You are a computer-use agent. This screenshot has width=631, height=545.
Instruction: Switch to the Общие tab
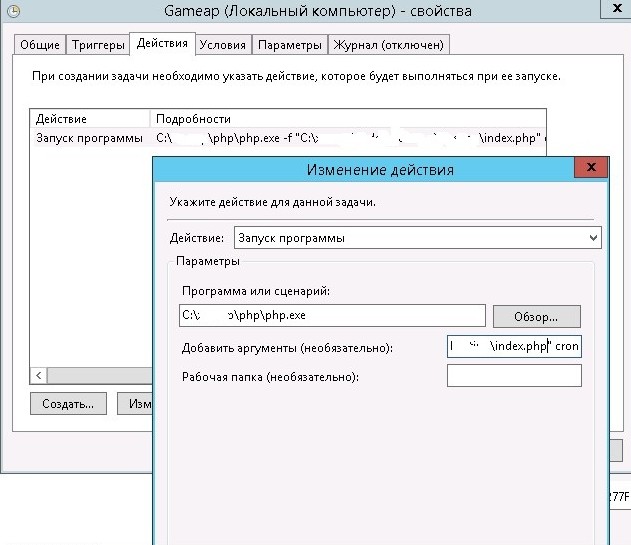(40, 45)
